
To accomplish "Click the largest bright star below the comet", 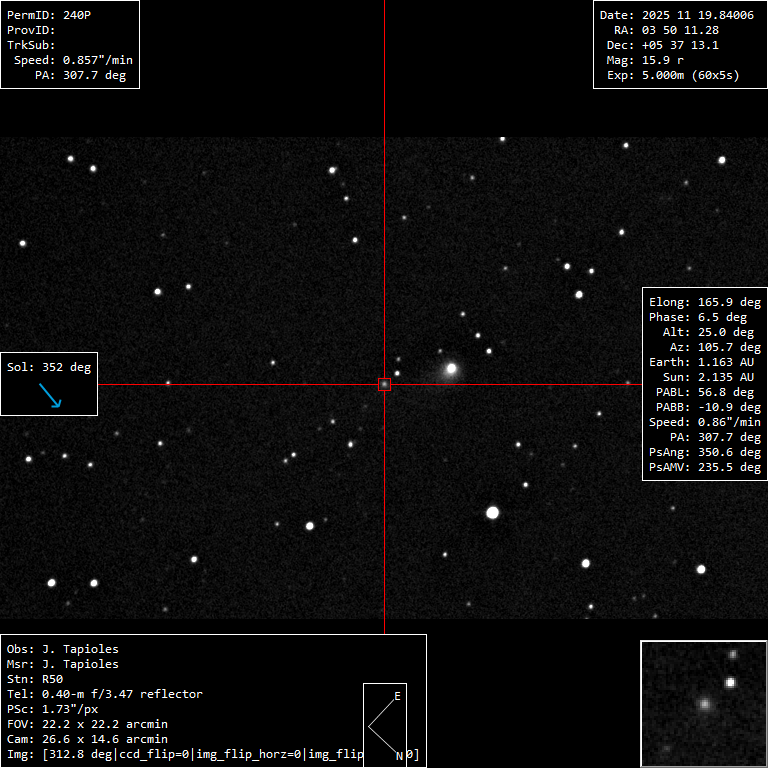I will pyautogui.click(x=492, y=512).
